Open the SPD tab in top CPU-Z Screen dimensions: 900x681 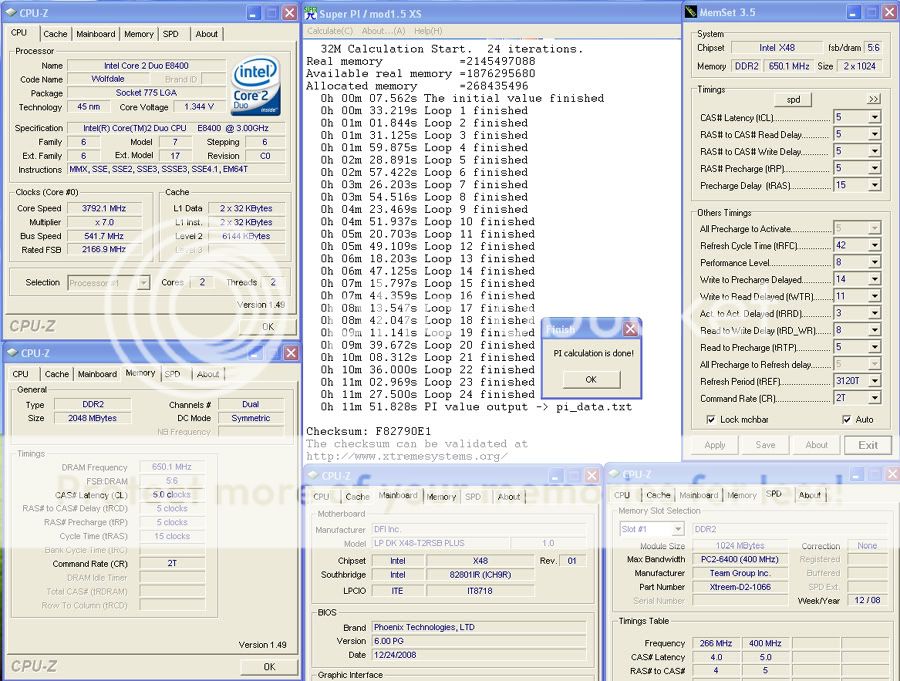click(170, 34)
